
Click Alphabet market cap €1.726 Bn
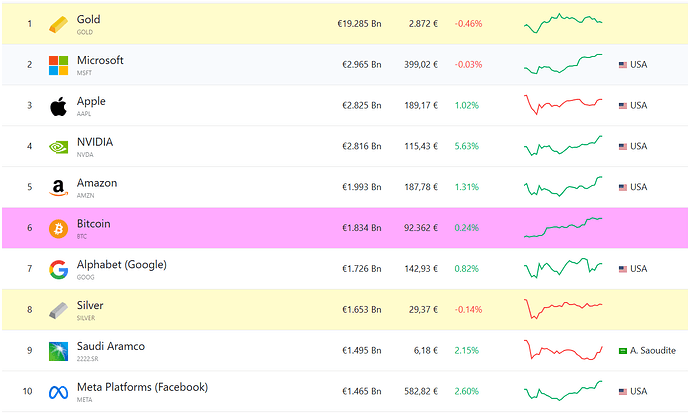362,269
